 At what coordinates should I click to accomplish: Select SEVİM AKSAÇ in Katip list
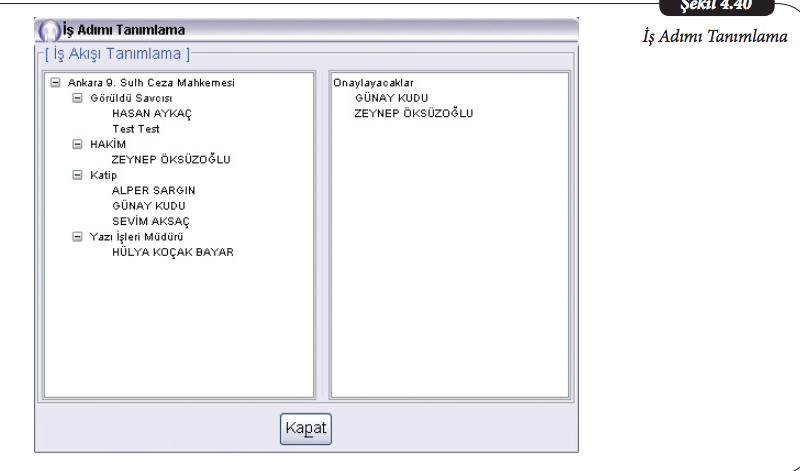tap(150, 221)
